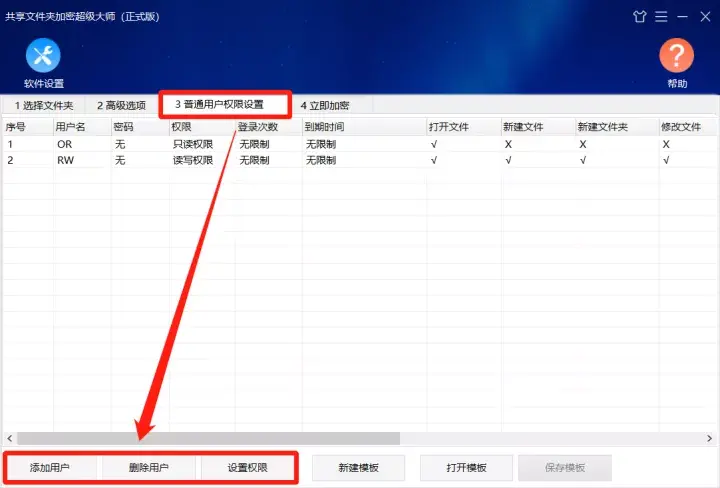Click 无 password cell in RW row
Image resolution: width=720 pixels, height=488 pixels.
[120, 160]
